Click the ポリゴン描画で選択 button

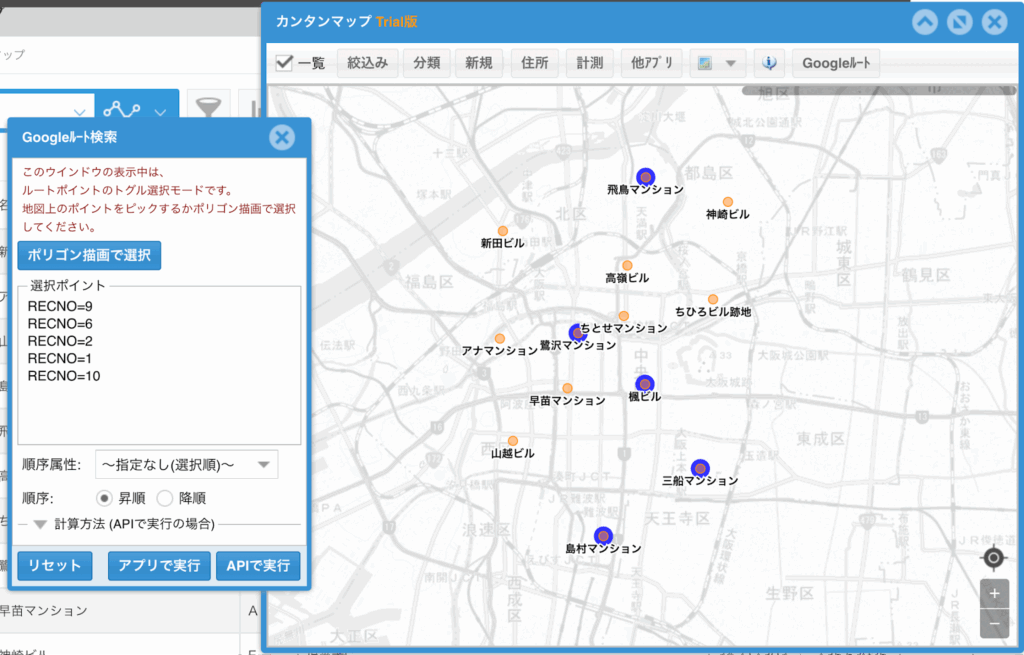point(89,255)
